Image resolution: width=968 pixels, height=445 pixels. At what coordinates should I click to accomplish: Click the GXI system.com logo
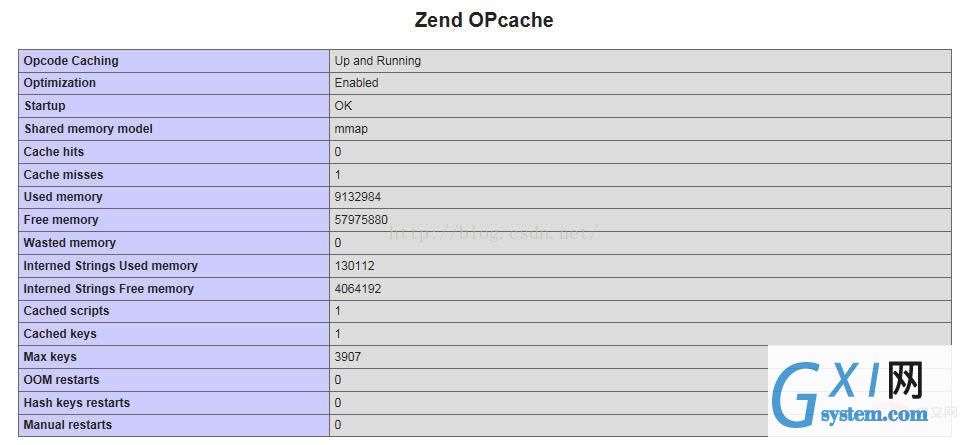click(859, 391)
